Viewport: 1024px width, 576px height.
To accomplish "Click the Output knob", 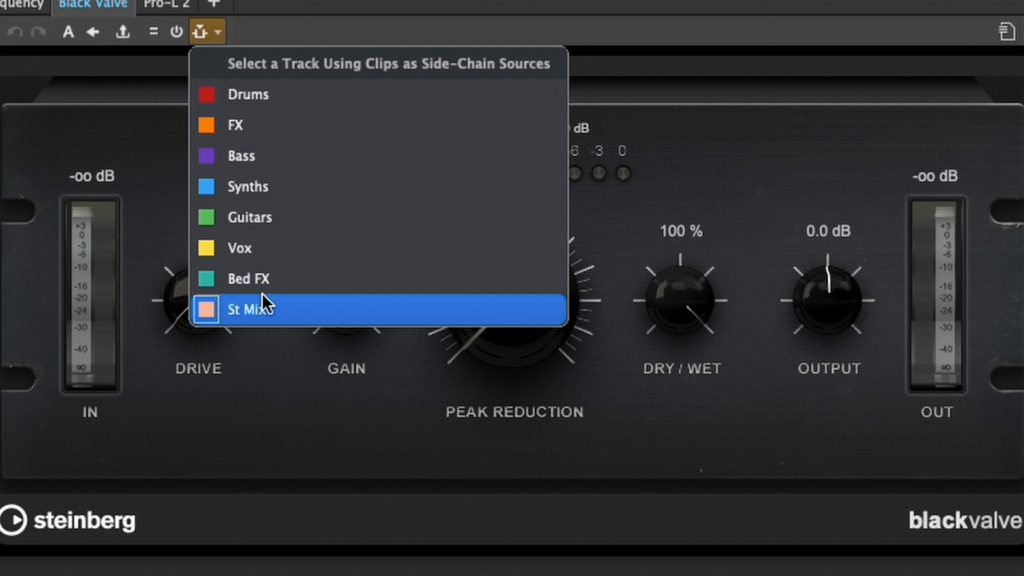I will [x=828, y=299].
